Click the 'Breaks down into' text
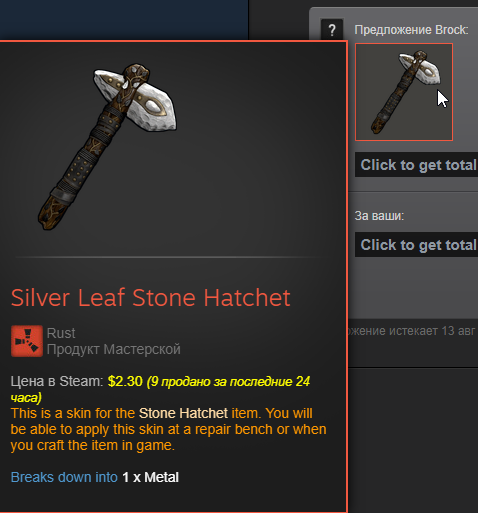Viewport: 478px width, 513px height. pos(64,477)
